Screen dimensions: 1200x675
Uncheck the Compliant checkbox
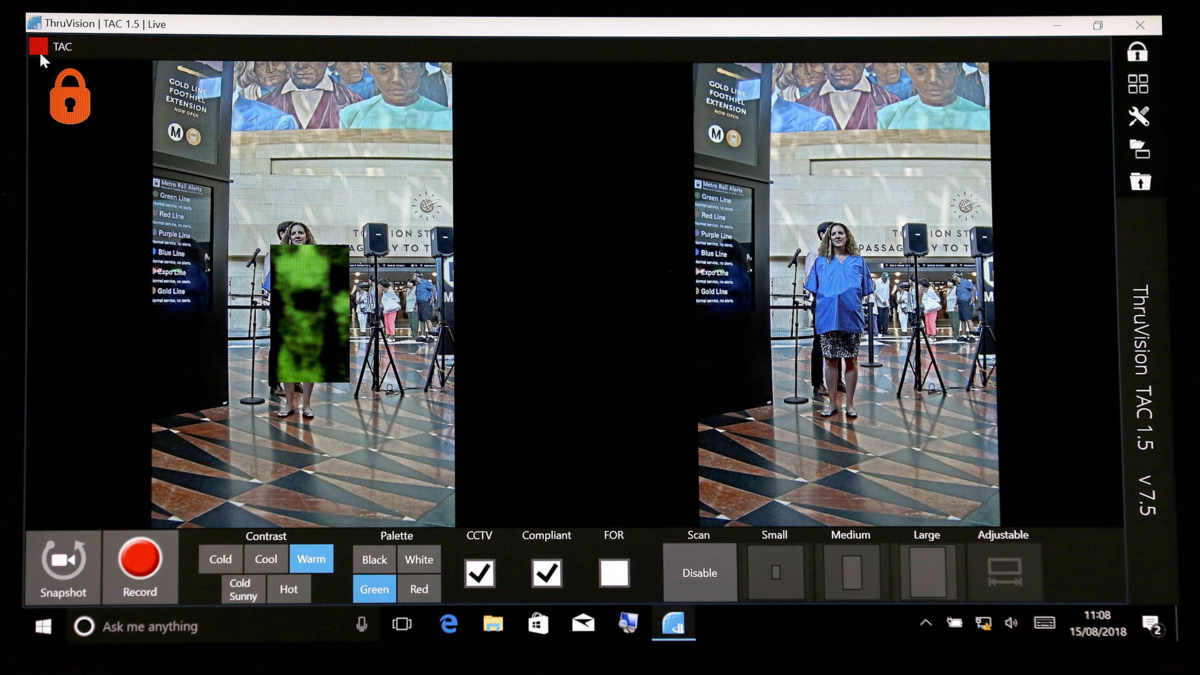click(546, 573)
